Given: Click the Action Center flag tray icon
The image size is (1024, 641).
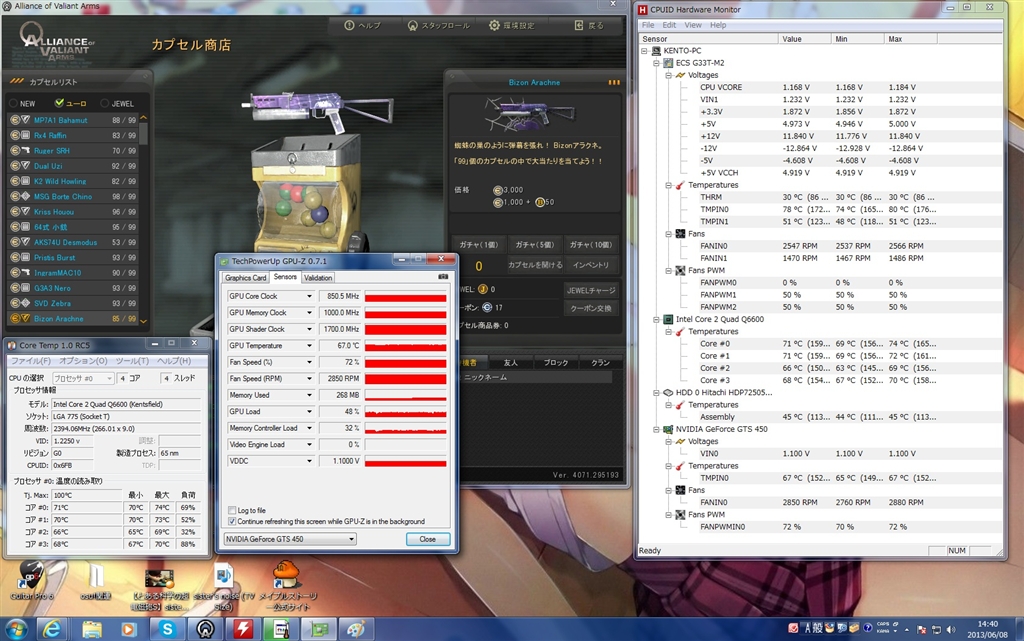Looking at the screenshot, I should click(x=921, y=629).
